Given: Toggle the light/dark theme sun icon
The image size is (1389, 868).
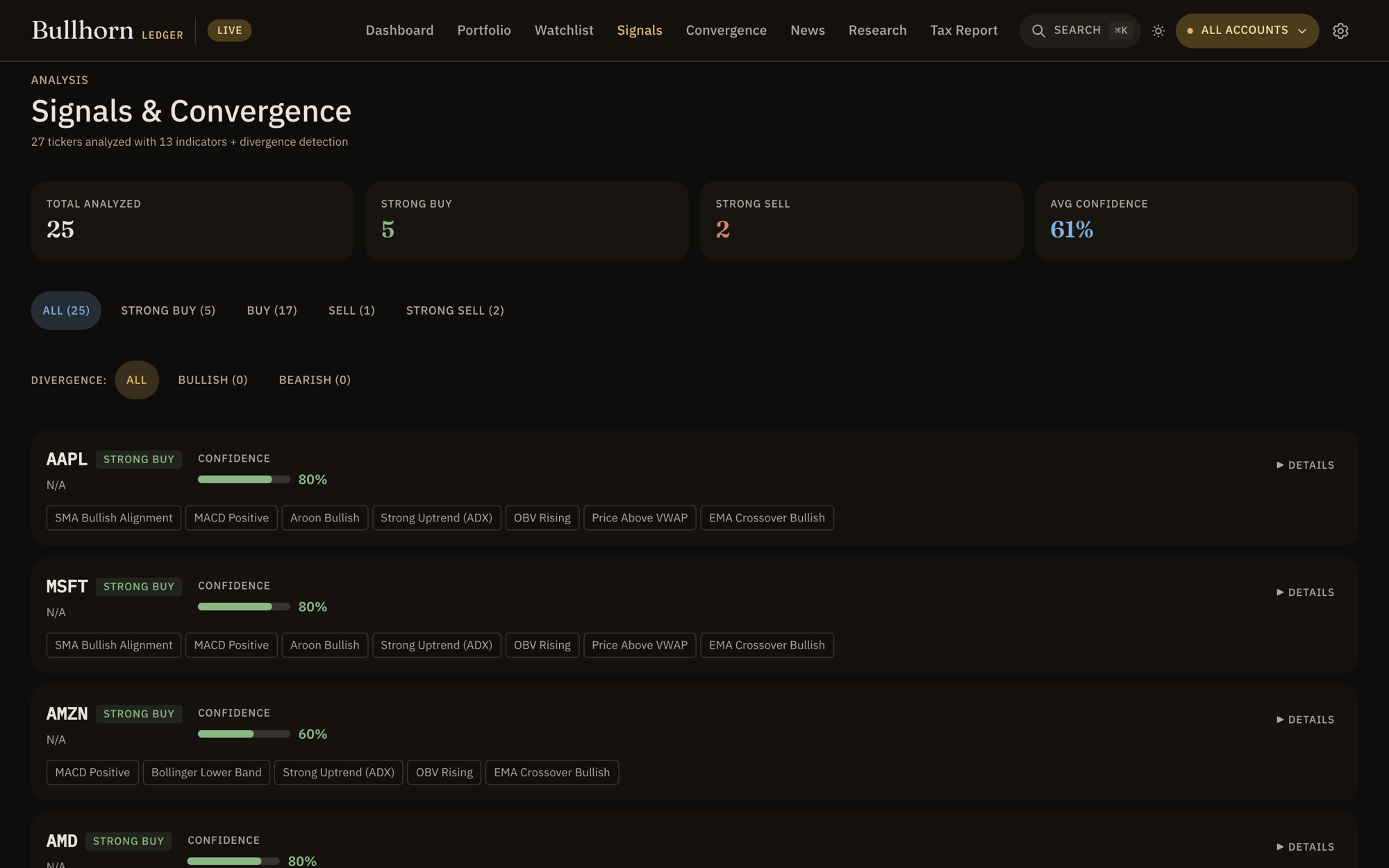Looking at the screenshot, I should pos(1158,31).
